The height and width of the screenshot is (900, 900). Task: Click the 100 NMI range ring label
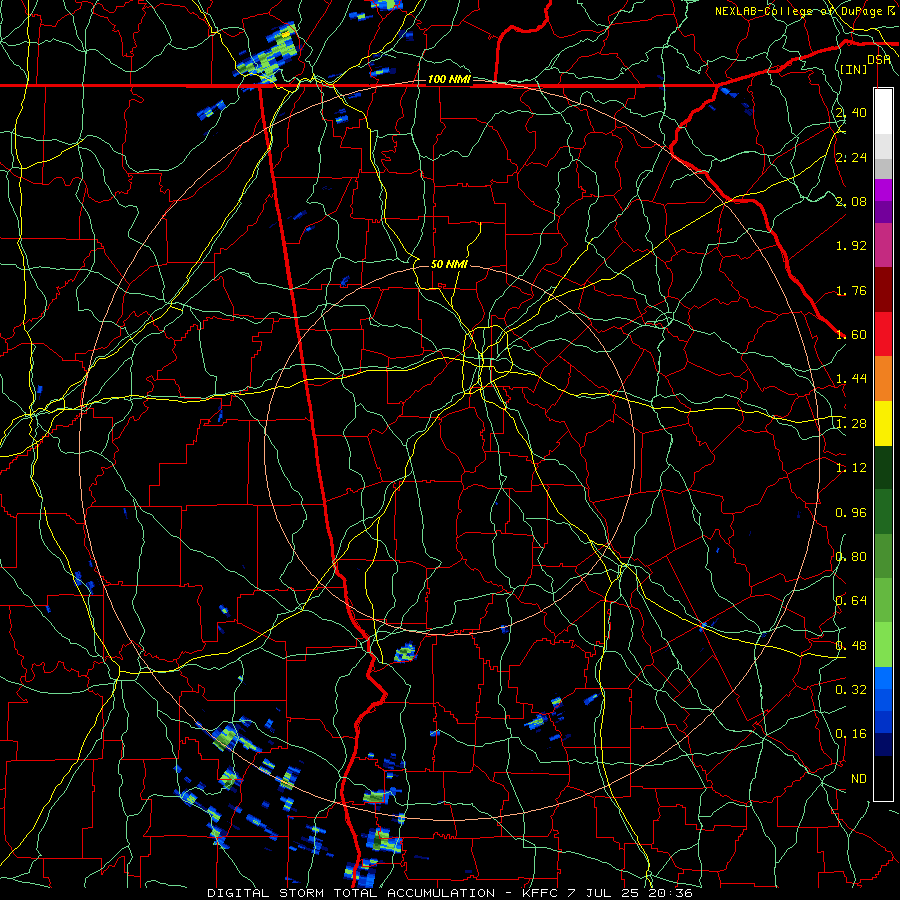(x=449, y=79)
